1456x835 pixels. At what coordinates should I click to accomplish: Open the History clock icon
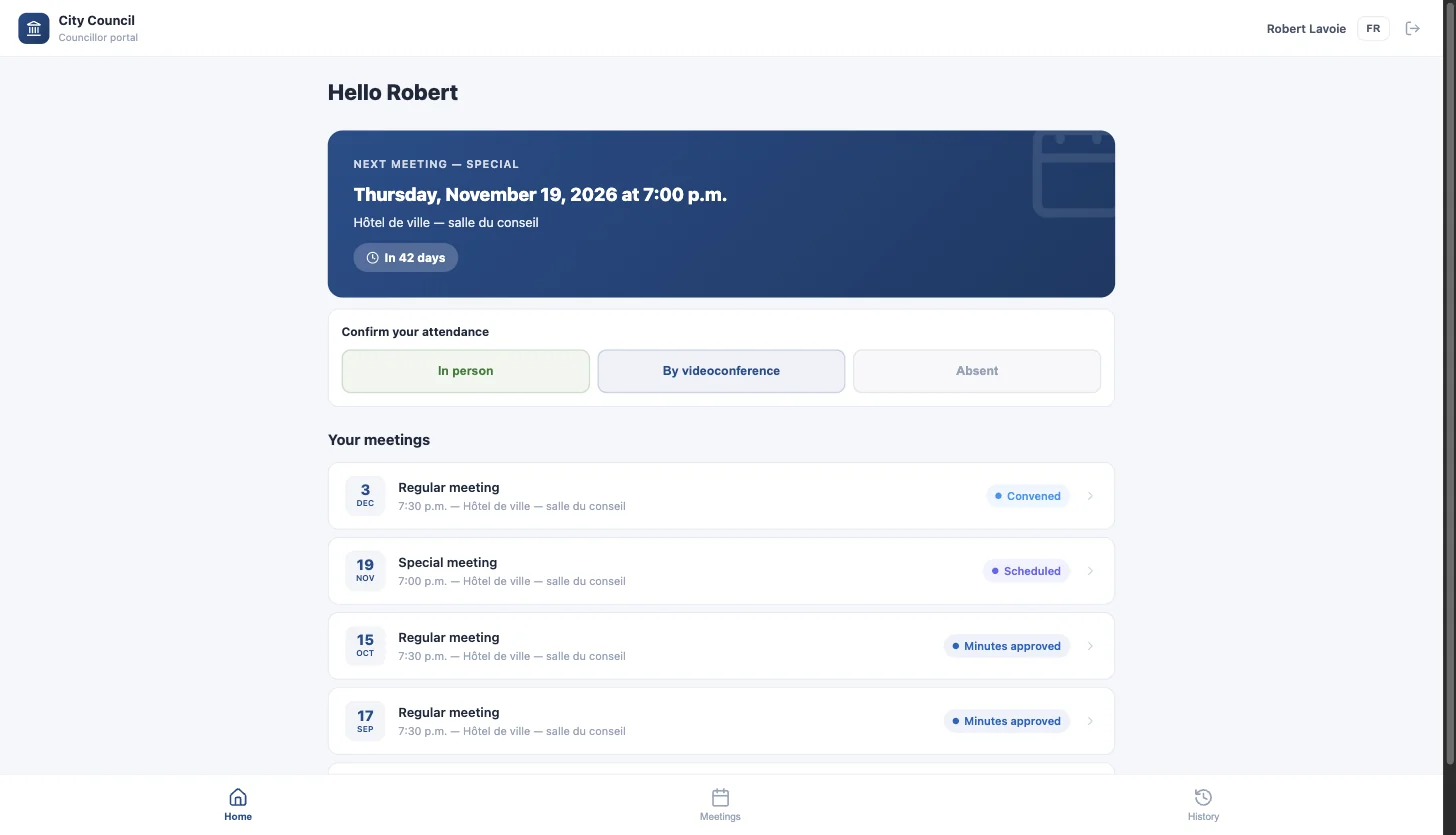click(x=1203, y=797)
